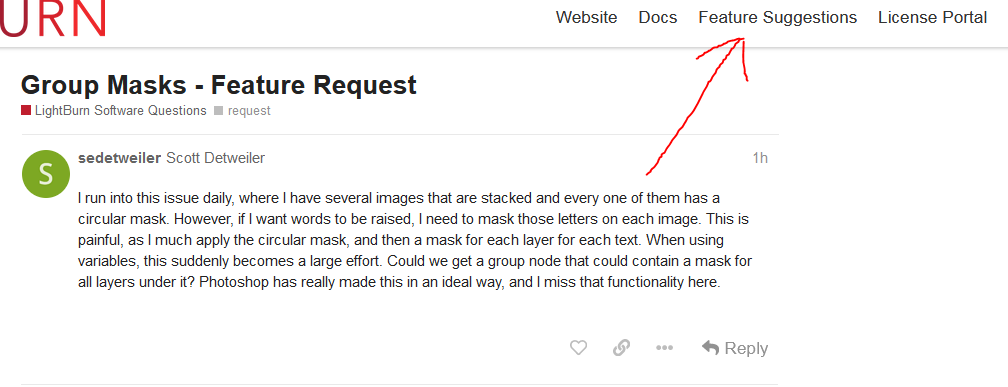Click inside the post body paragraph

coord(415,239)
